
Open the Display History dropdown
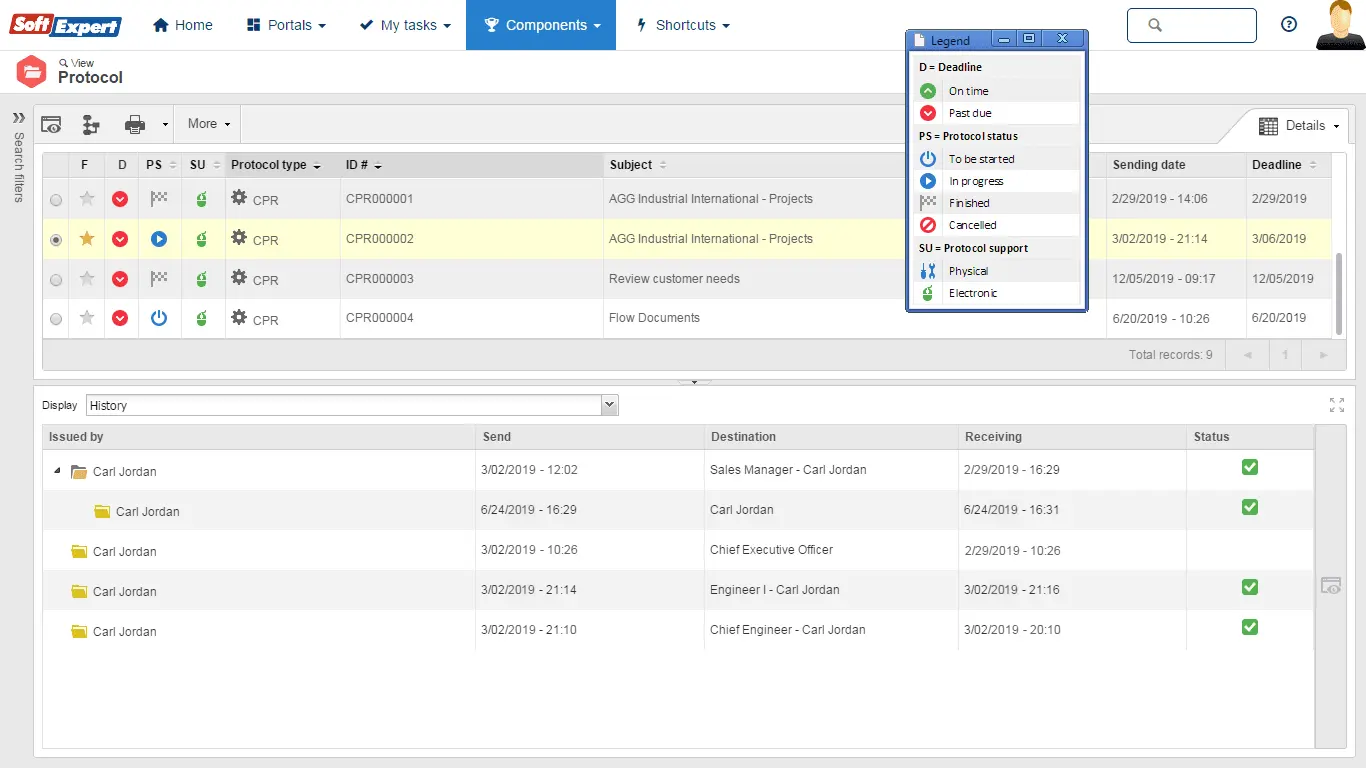[x=609, y=405]
